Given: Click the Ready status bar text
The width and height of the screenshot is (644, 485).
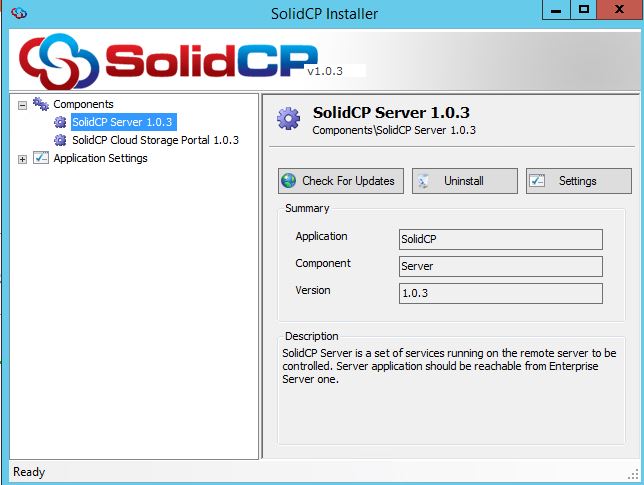Looking at the screenshot, I should 29,472.
